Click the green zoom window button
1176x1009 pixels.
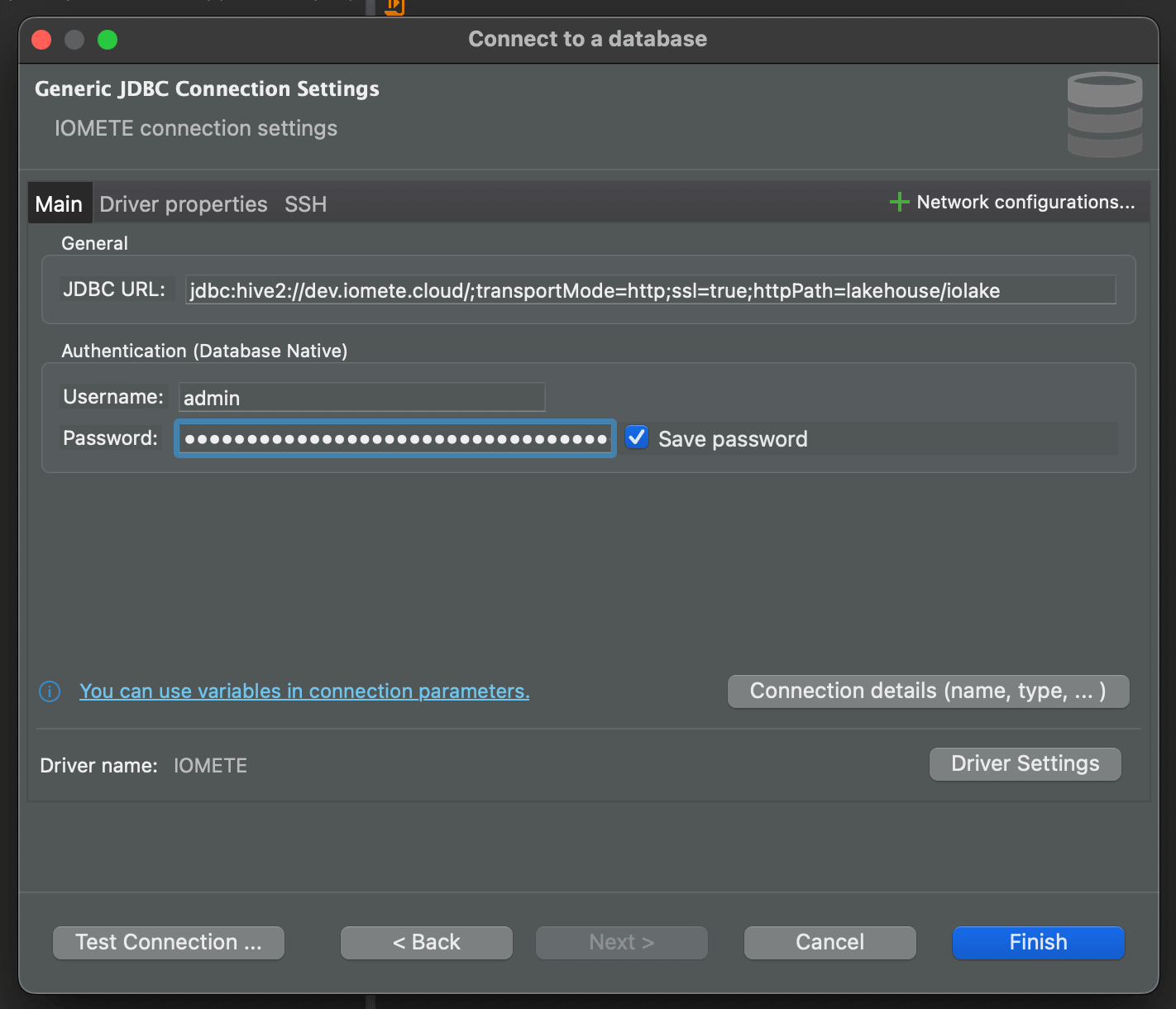[x=108, y=40]
